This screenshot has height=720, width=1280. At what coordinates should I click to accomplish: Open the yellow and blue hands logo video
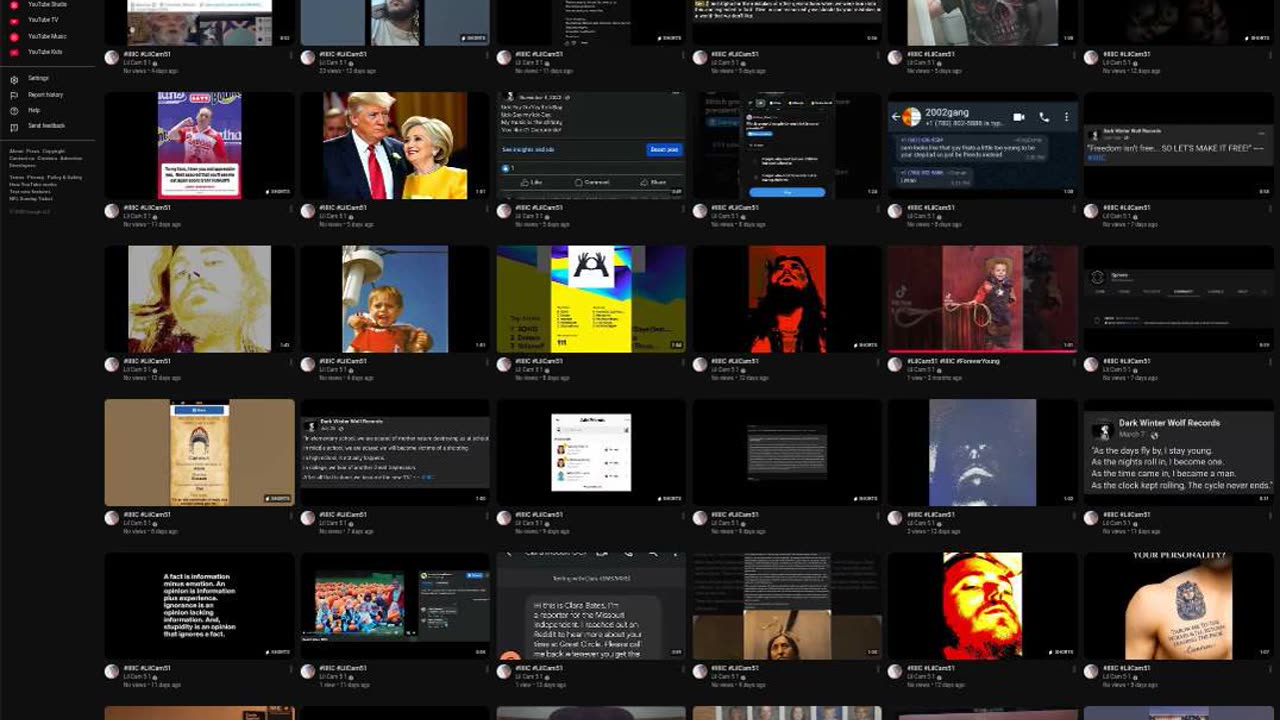[591, 299]
